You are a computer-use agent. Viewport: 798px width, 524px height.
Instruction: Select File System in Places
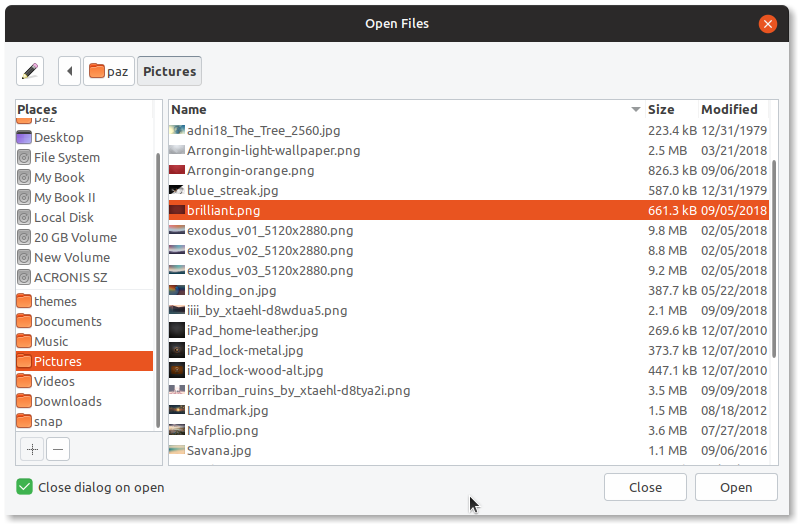(84, 157)
